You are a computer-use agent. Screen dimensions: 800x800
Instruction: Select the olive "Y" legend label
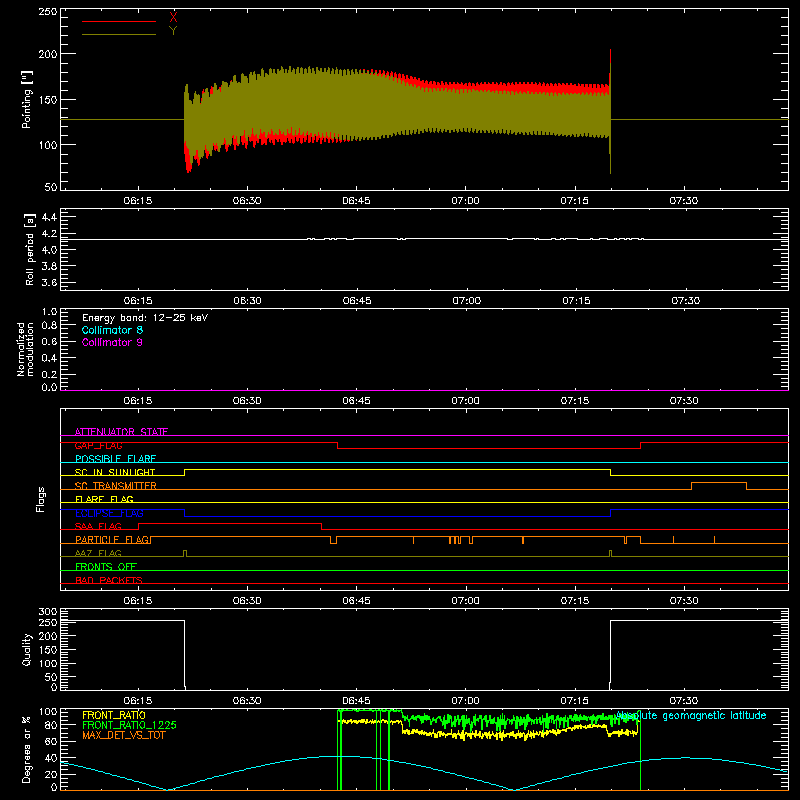[x=173, y=31]
